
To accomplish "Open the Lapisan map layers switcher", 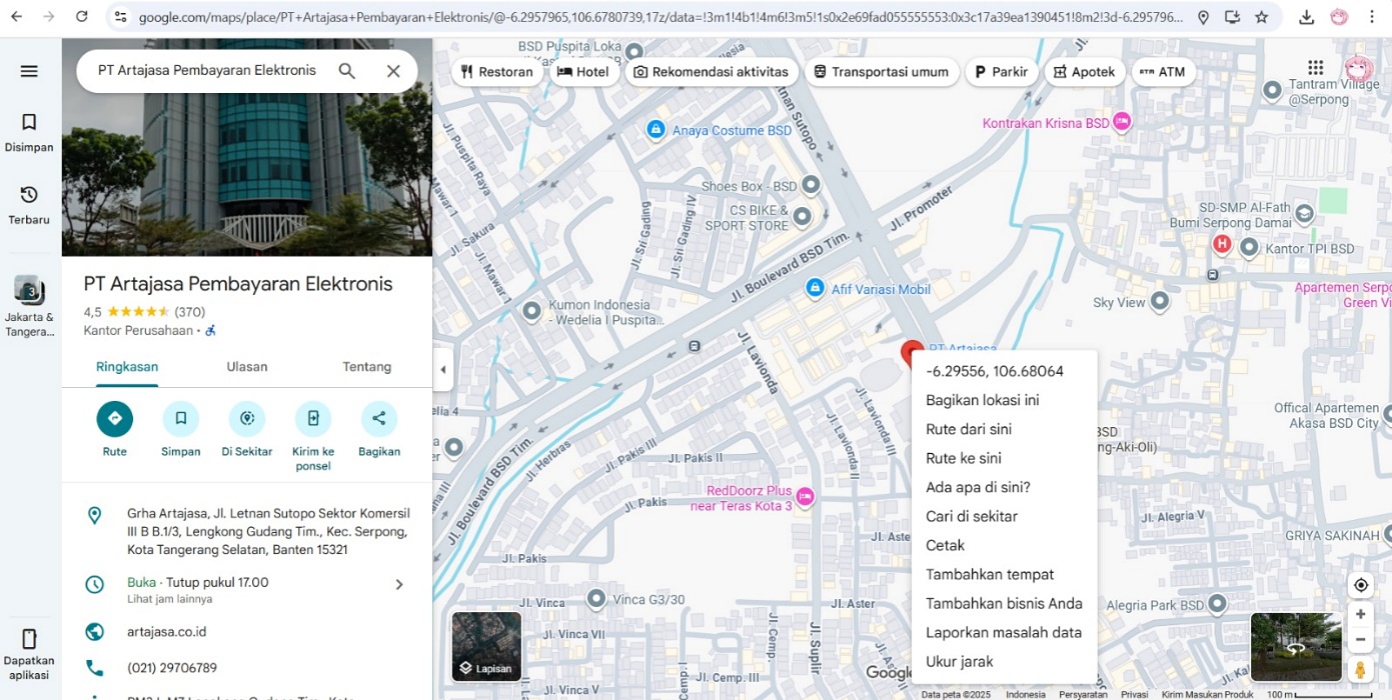I will [487, 647].
